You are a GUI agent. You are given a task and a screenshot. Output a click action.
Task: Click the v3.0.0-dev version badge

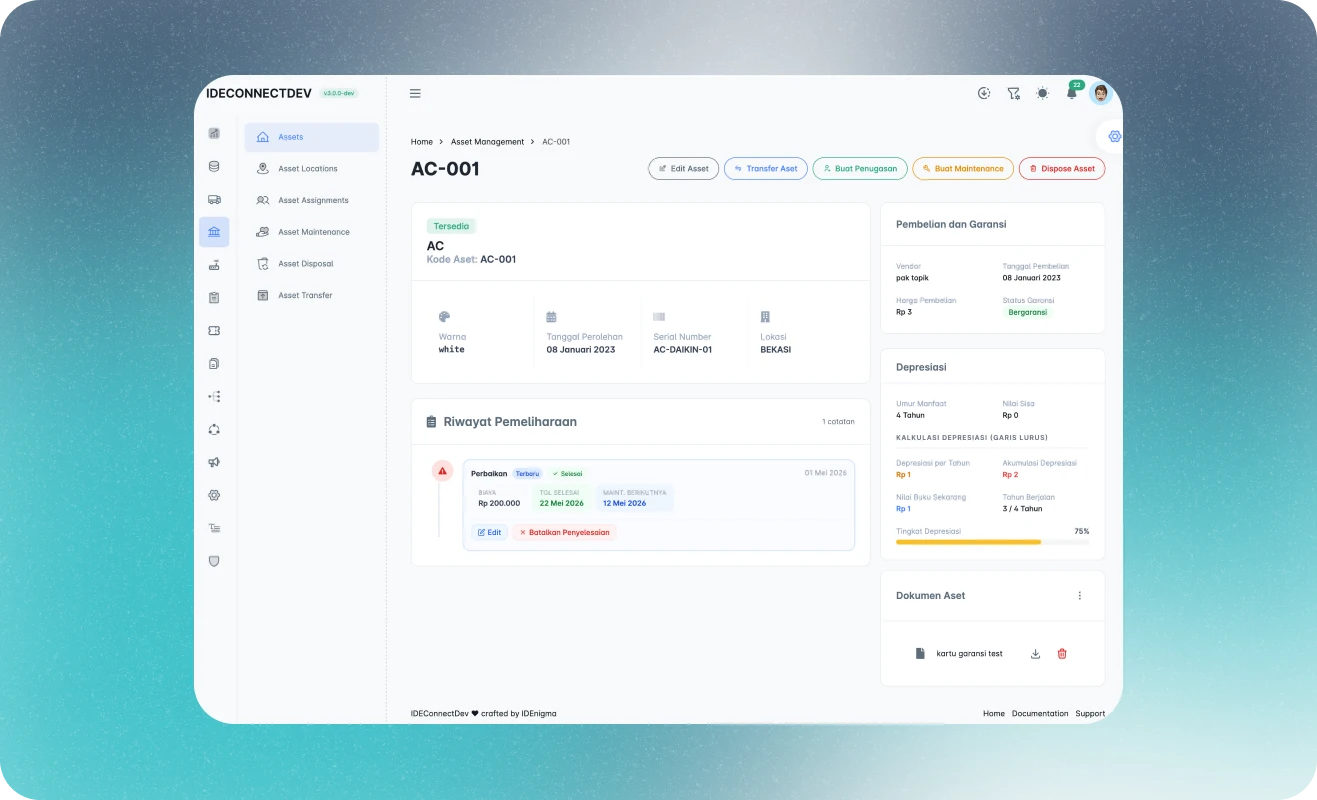pyautogui.click(x=339, y=93)
